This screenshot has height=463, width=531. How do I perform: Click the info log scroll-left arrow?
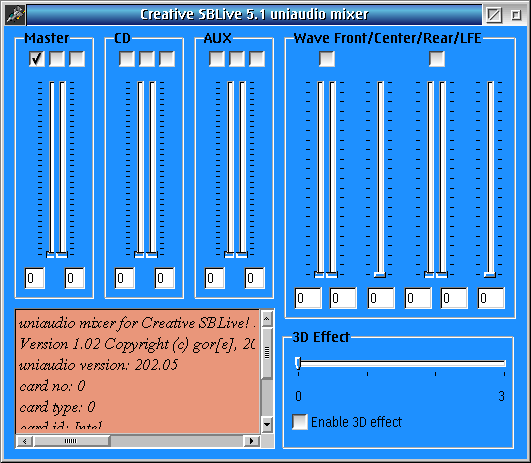tap(24, 441)
